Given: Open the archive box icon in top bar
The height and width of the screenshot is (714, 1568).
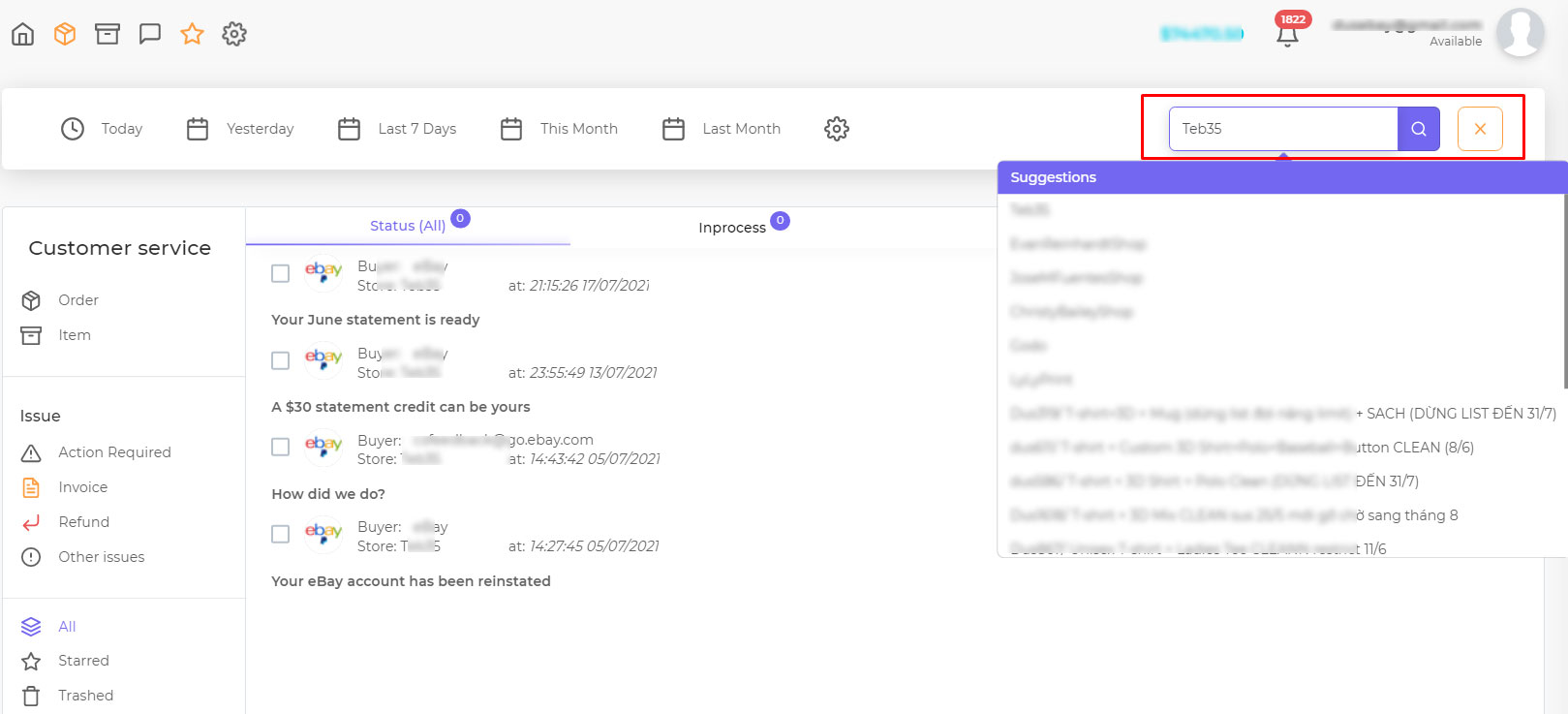Looking at the screenshot, I should click(108, 34).
